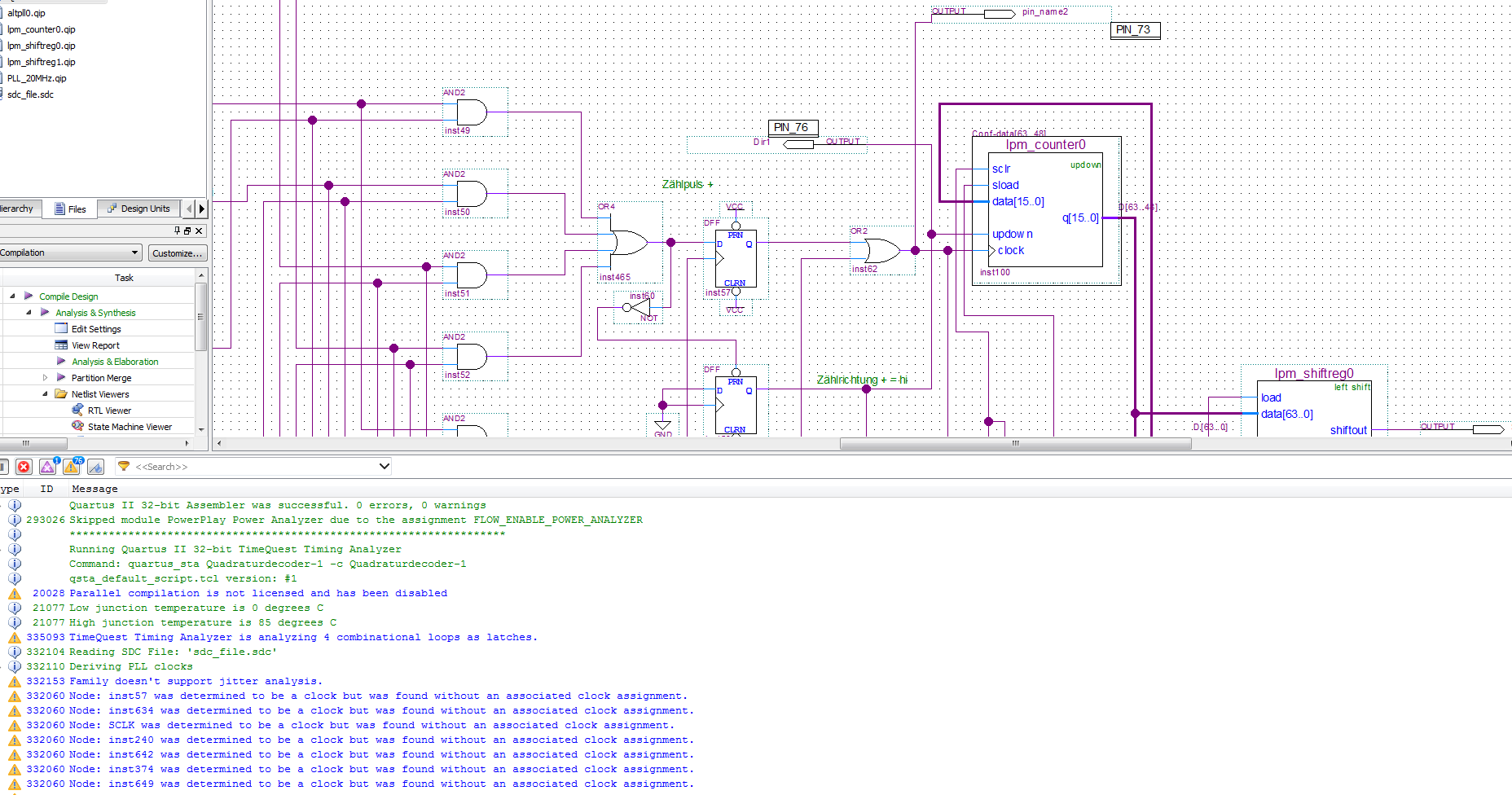Select the OR4 gate inst465 symbol
This screenshot has width=1512, height=795.
(x=629, y=243)
